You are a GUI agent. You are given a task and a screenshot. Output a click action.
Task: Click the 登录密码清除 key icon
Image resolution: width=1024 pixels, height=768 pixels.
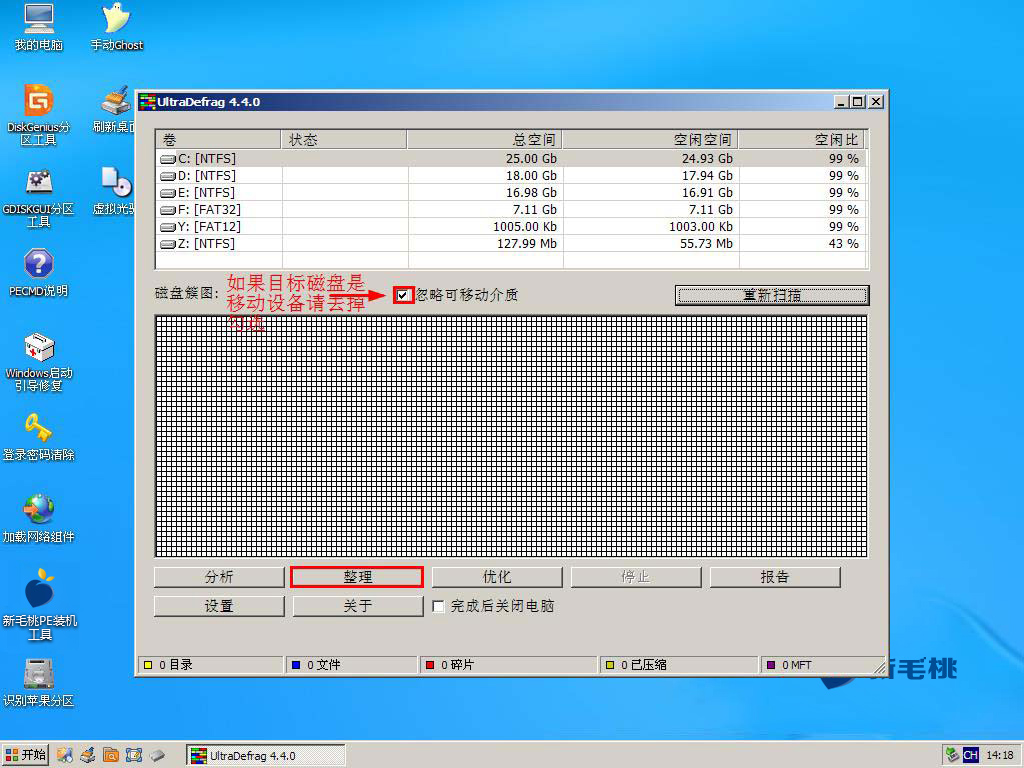39,438
